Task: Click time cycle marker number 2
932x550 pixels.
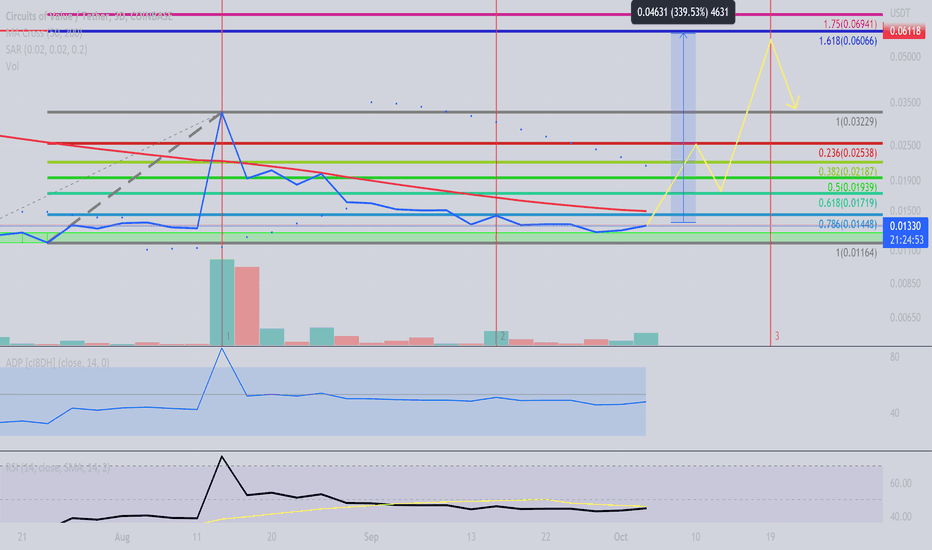Action: (x=502, y=337)
